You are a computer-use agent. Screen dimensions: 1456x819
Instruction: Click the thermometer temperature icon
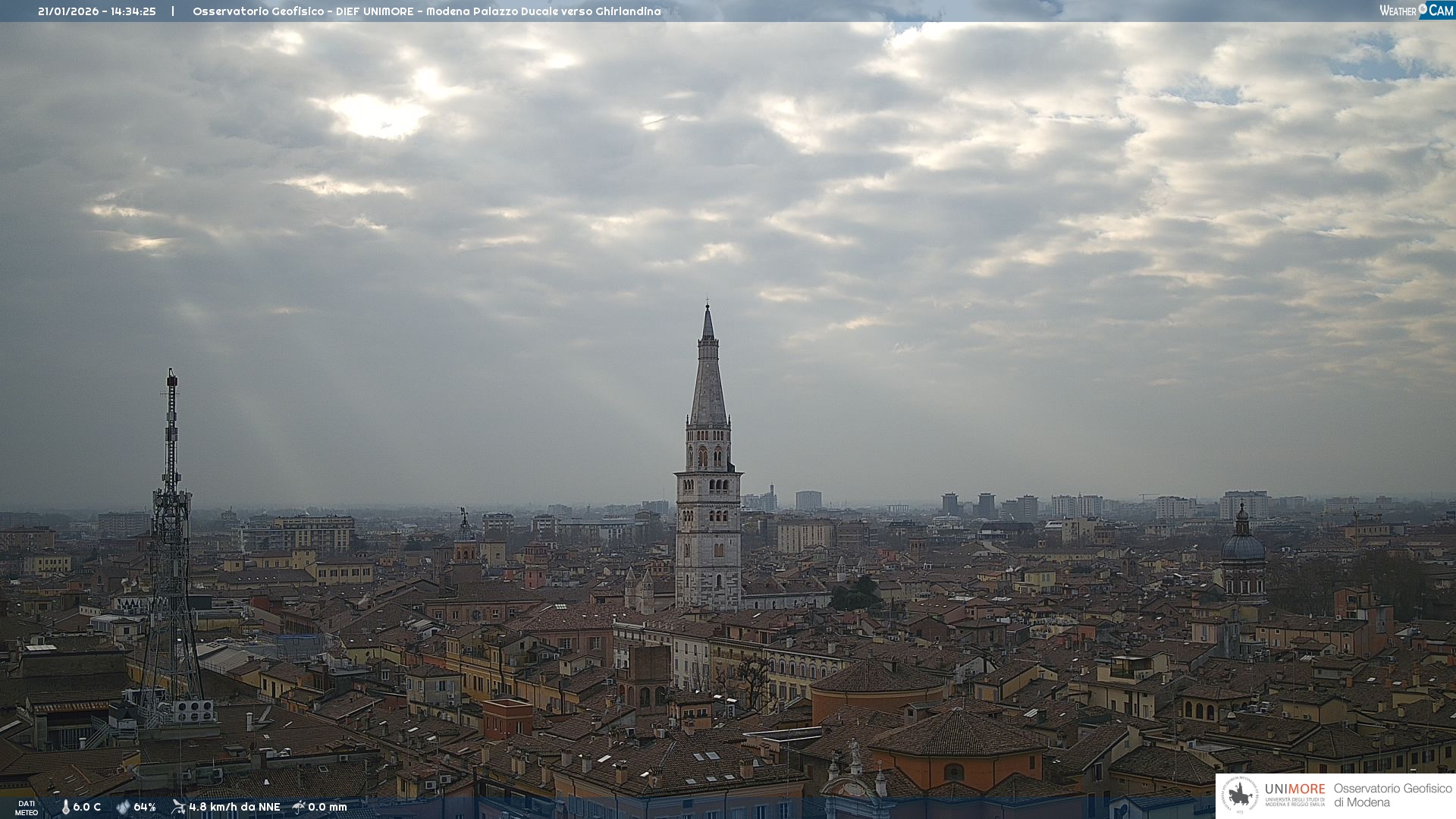click(x=65, y=807)
